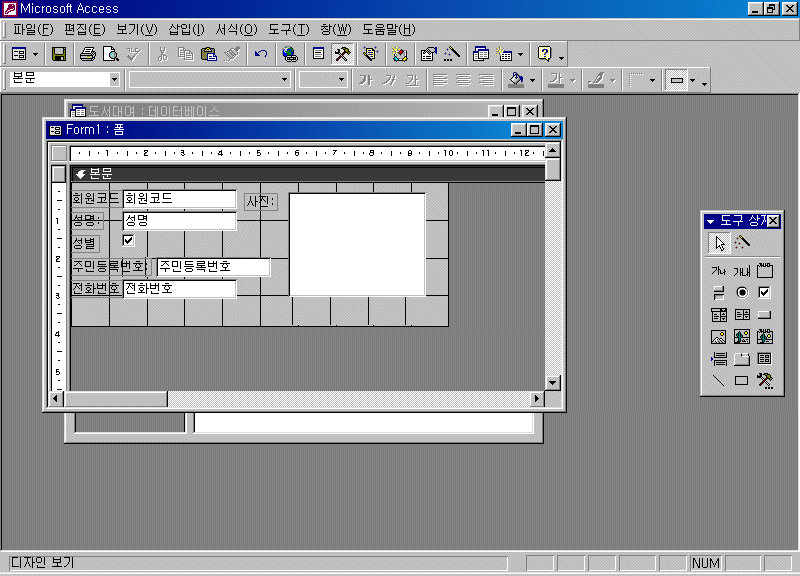
Task: Paste from the clipboard icon
Action: [209, 54]
